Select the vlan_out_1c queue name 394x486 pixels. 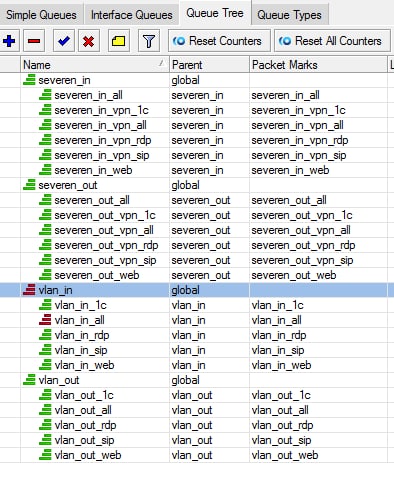coord(84,395)
